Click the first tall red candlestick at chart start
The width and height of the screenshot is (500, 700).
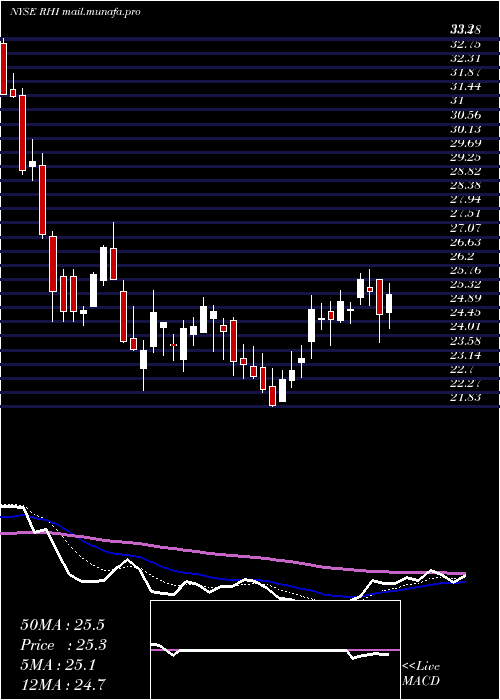[x=3, y=69]
